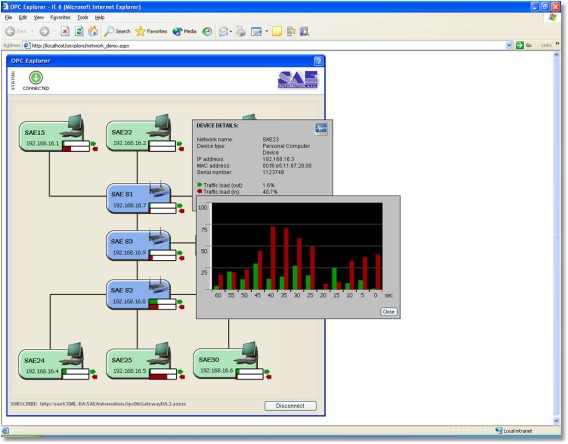The image size is (568, 444).
Task: Click SAE15 traffic load bars
Action: tap(76, 146)
